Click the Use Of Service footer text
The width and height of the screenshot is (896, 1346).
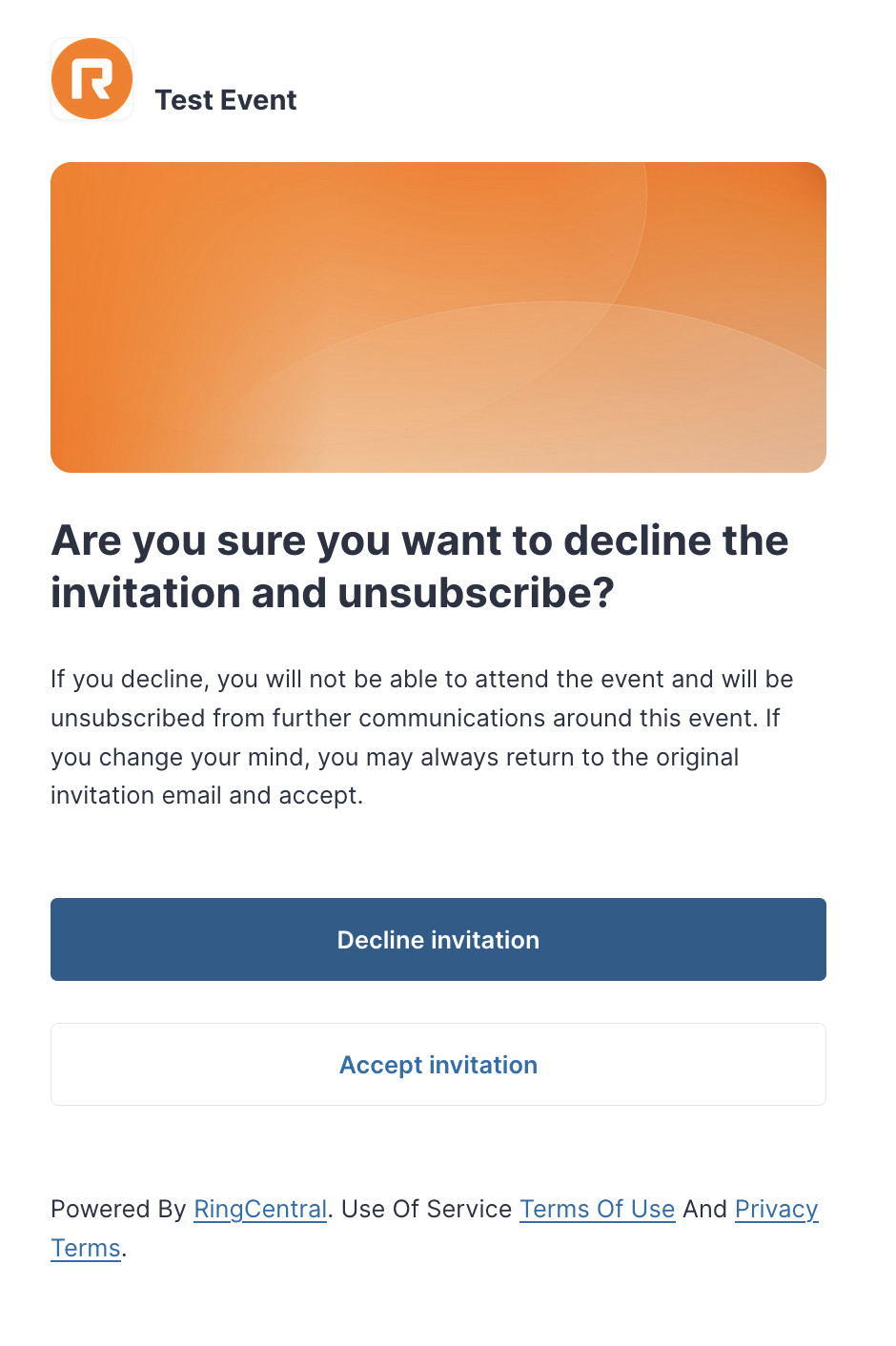(426, 1209)
